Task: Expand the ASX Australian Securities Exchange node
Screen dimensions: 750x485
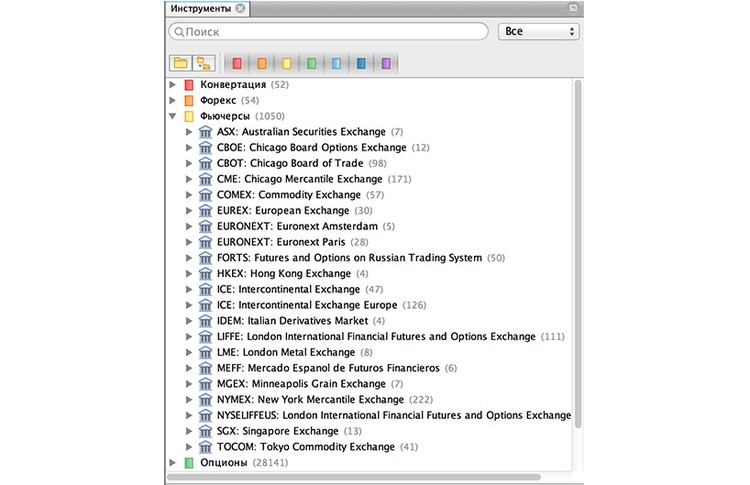Action: click(x=189, y=132)
